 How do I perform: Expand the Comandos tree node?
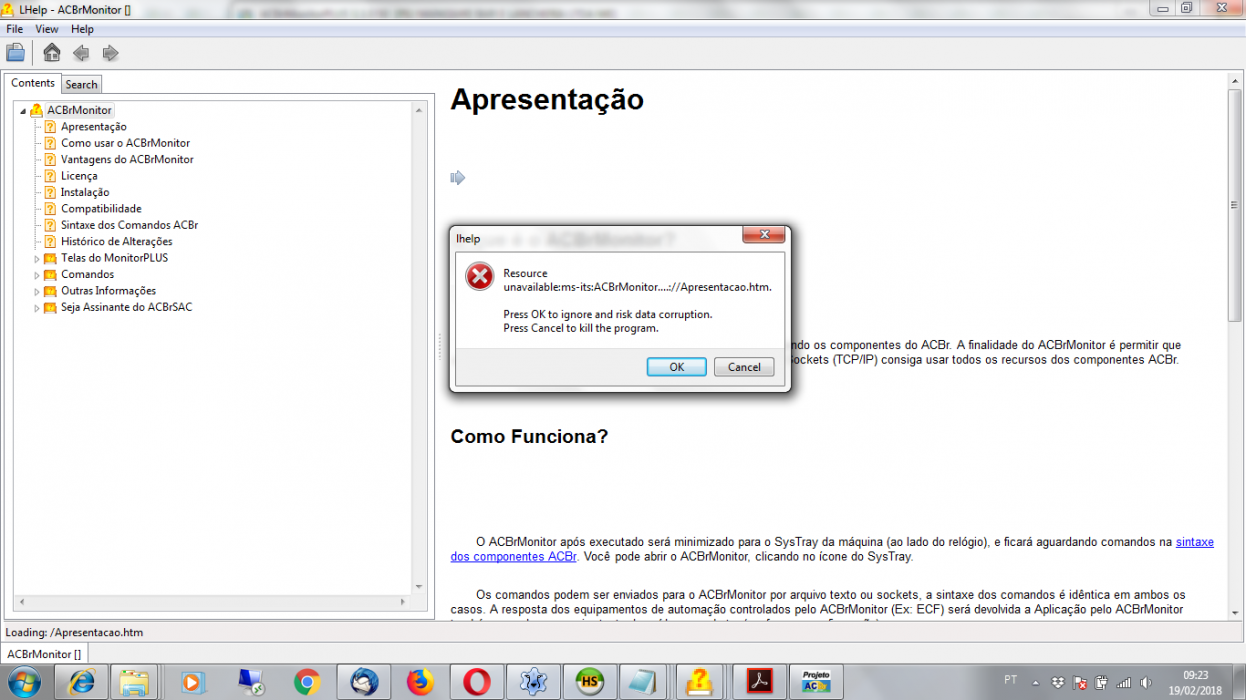[37, 275]
